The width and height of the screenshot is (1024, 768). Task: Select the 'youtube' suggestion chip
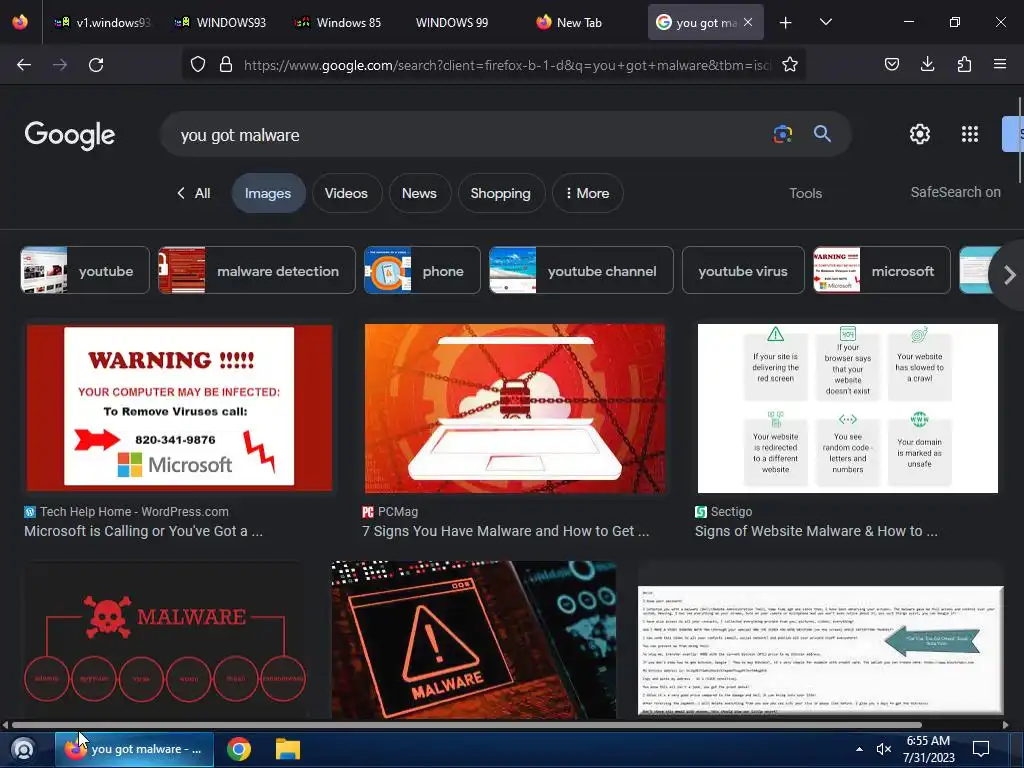[85, 270]
